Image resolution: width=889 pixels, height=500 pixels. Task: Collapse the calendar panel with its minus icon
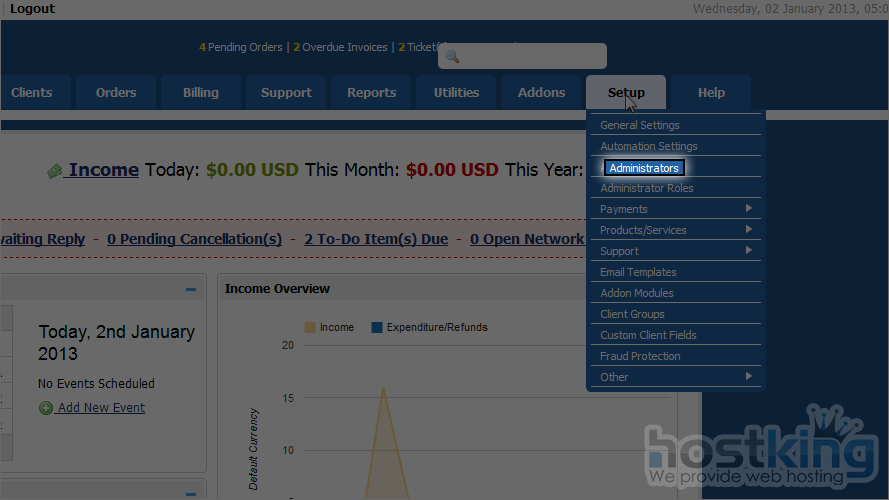coord(190,290)
